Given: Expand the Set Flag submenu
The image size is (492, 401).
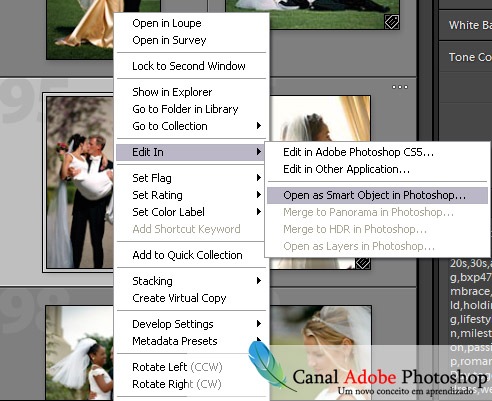Looking at the screenshot, I should (191, 178).
